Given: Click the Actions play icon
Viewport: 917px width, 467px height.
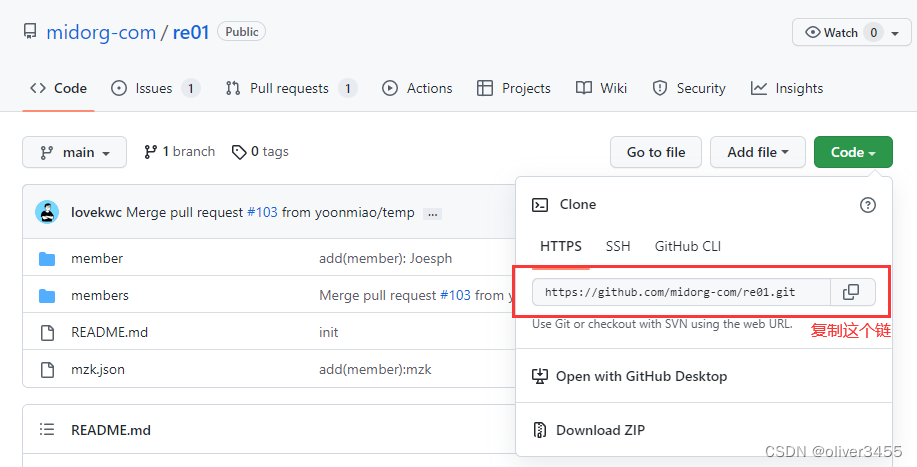Looking at the screenshot, I should pos(389,88).
